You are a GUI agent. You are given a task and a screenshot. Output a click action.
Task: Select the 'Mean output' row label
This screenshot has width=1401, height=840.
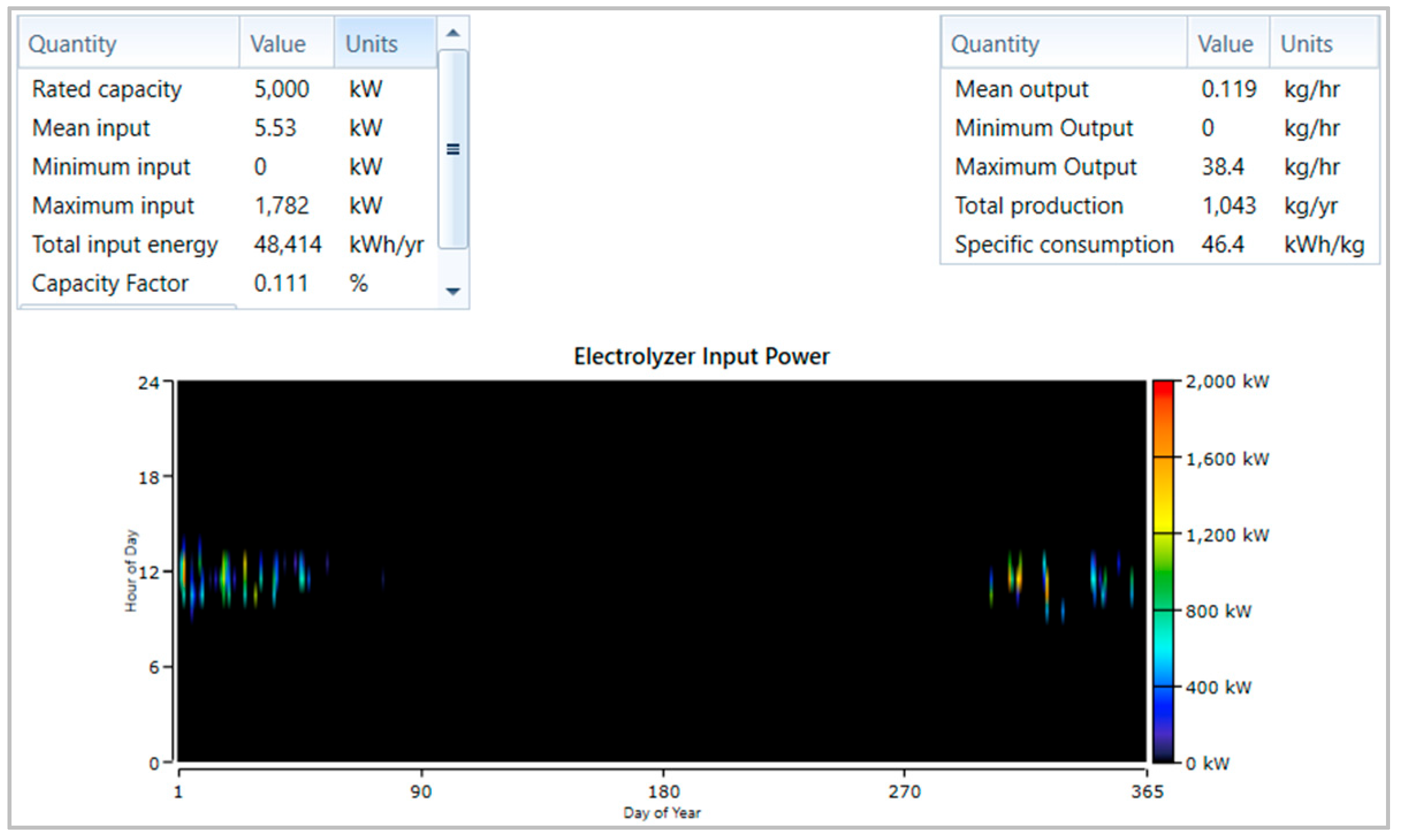coord(1022,89)
